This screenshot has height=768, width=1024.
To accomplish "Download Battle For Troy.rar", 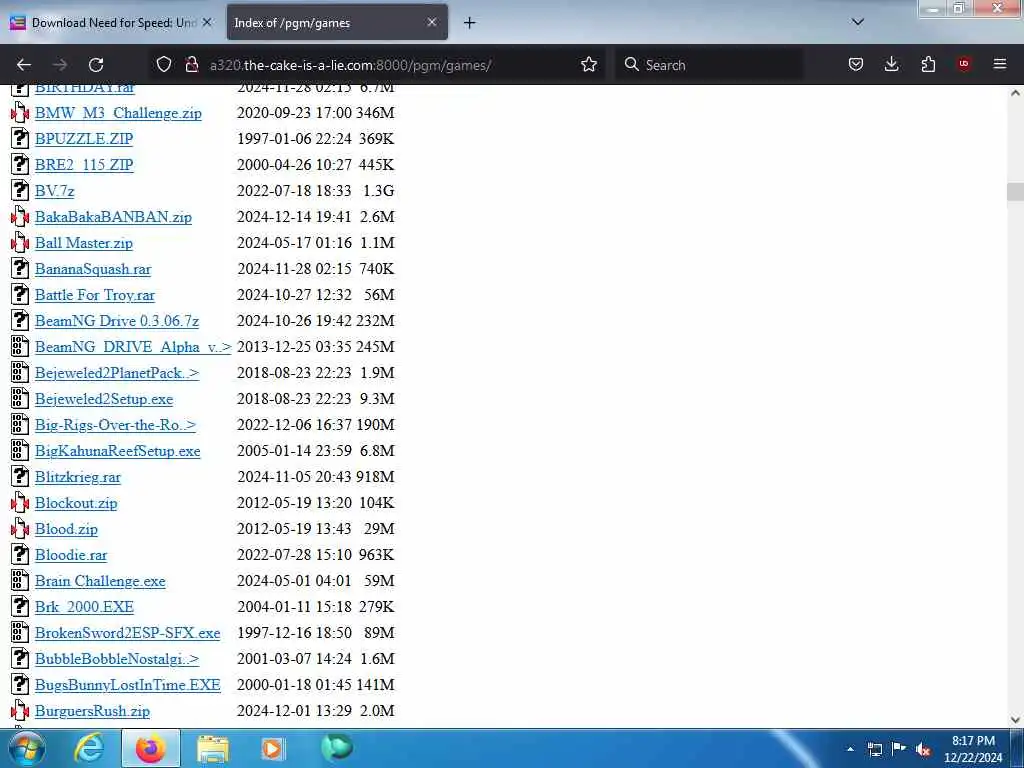I will coord(95,295).
